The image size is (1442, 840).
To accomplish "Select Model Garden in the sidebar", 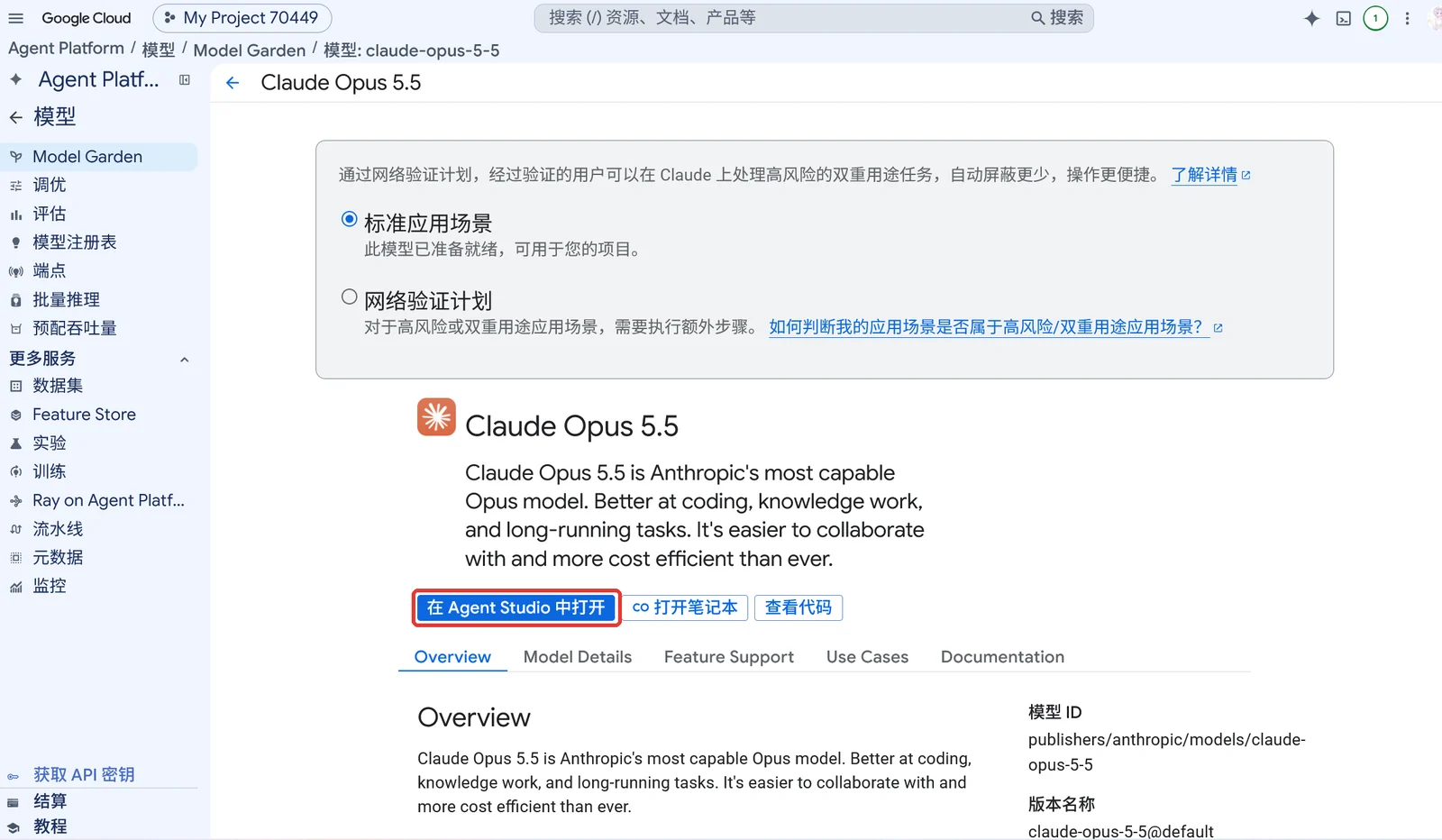I will coord(99,157).
